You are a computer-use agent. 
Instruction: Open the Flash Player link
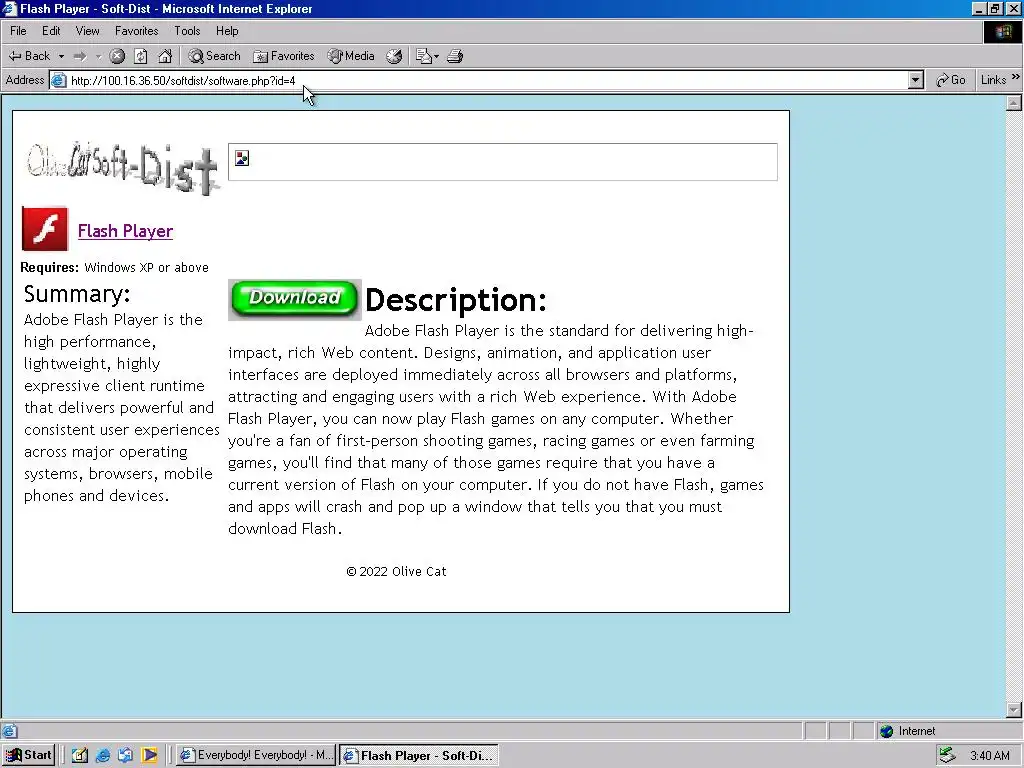pos(125,231)
